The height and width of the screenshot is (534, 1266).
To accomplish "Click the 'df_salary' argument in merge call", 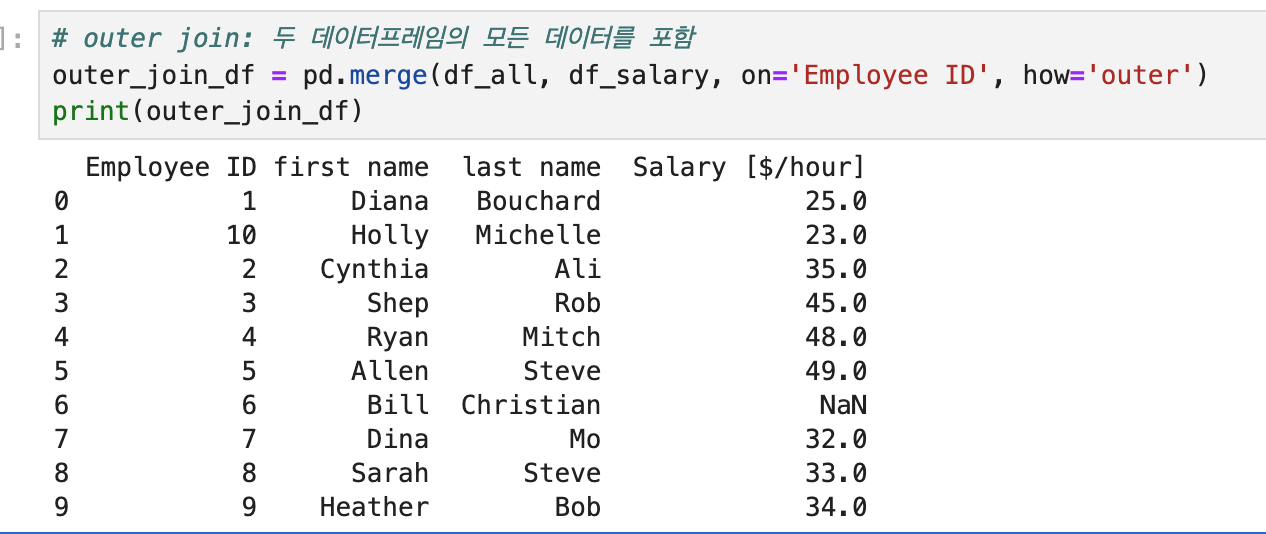I will (639, 75).
